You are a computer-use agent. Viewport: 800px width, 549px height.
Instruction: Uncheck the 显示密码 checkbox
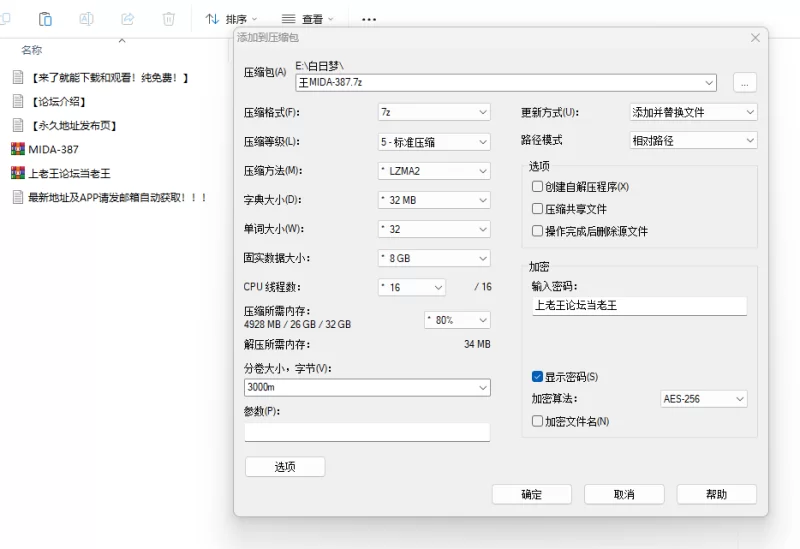pyautogui.click(x=537, y=377)
